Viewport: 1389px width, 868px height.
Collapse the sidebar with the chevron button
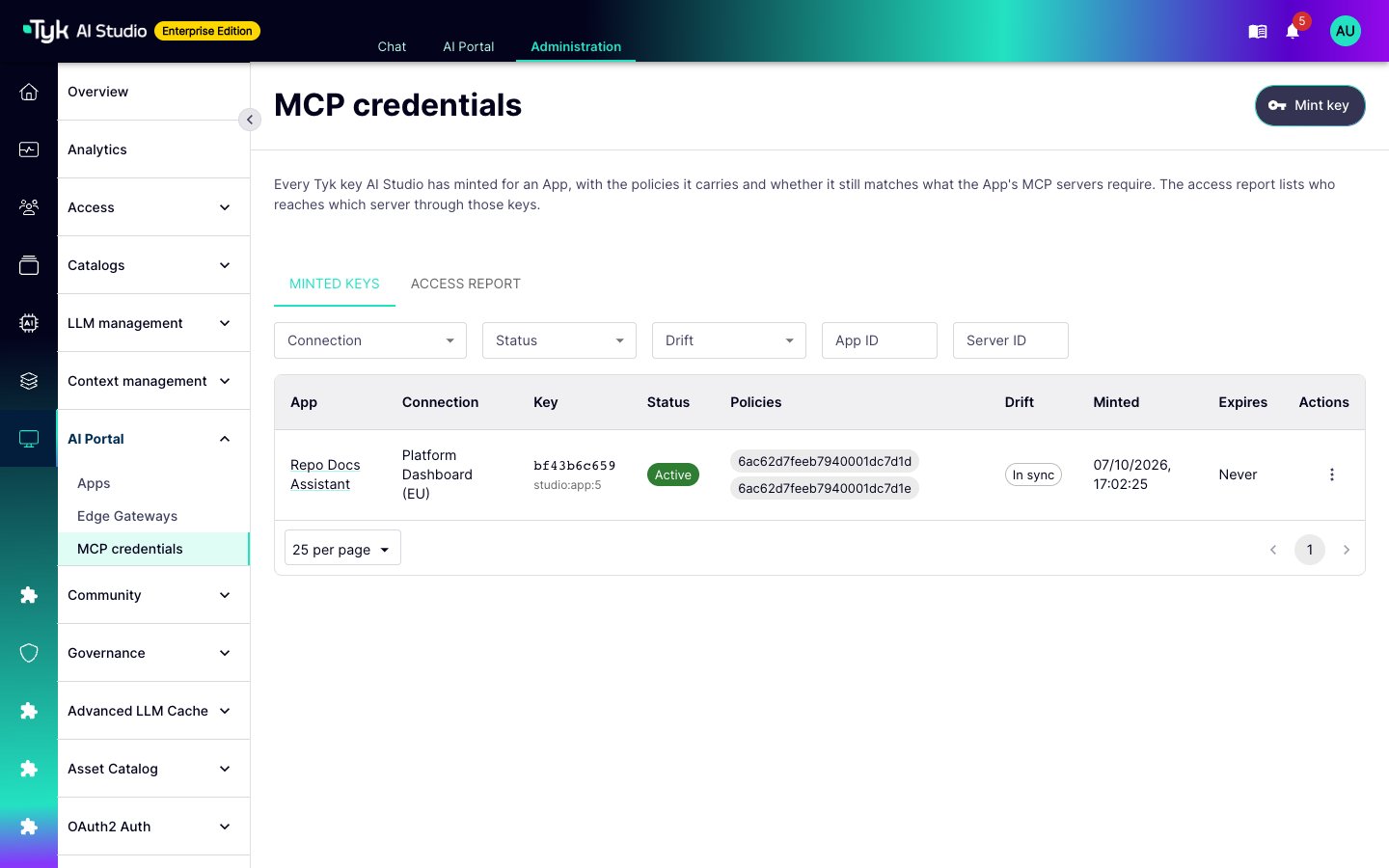coord(250,120)
